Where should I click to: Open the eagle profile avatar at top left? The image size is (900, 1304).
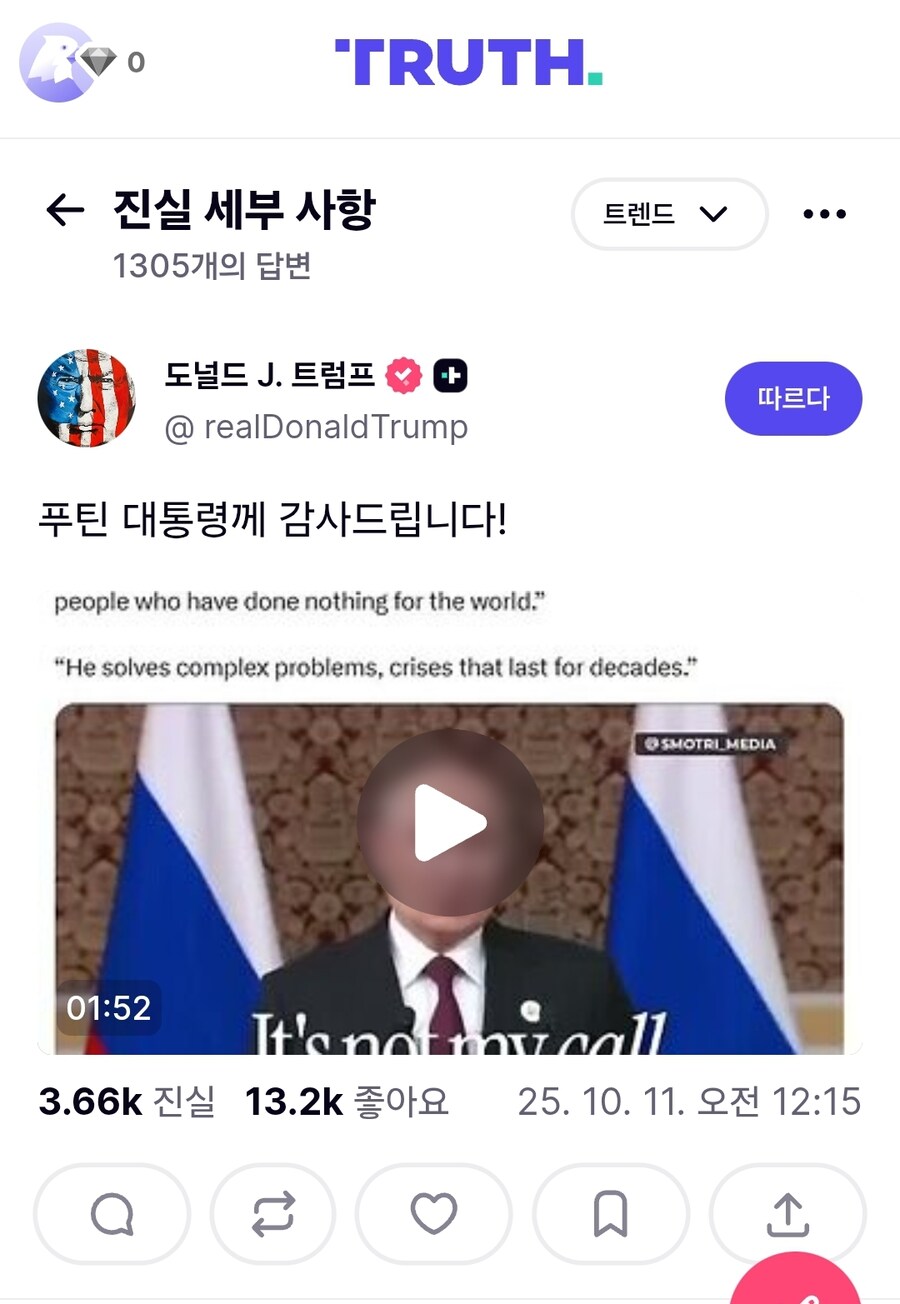click(x=55, y=62)
